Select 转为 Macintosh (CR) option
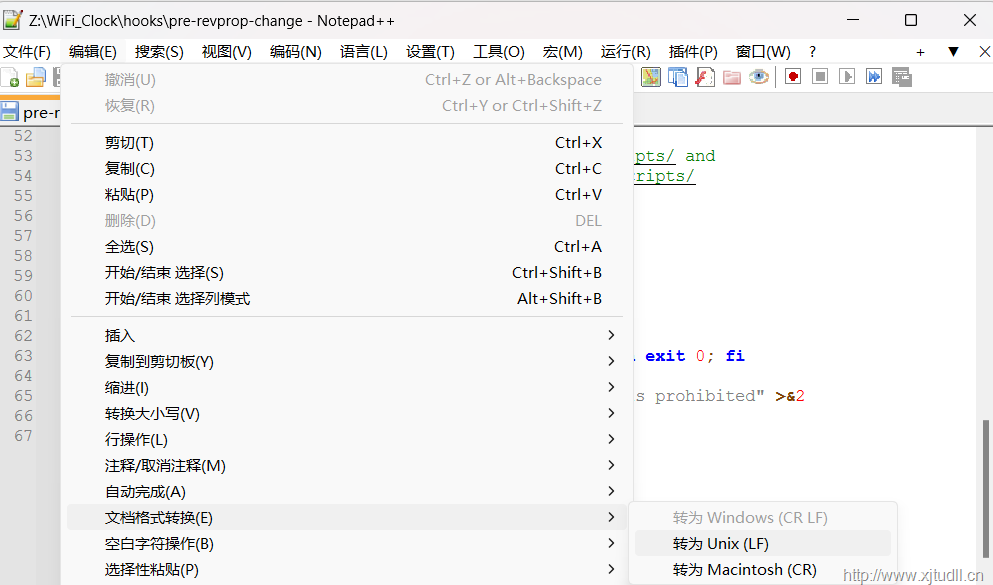The height and width of the screenshot is (585, 993). click(744, 570)
